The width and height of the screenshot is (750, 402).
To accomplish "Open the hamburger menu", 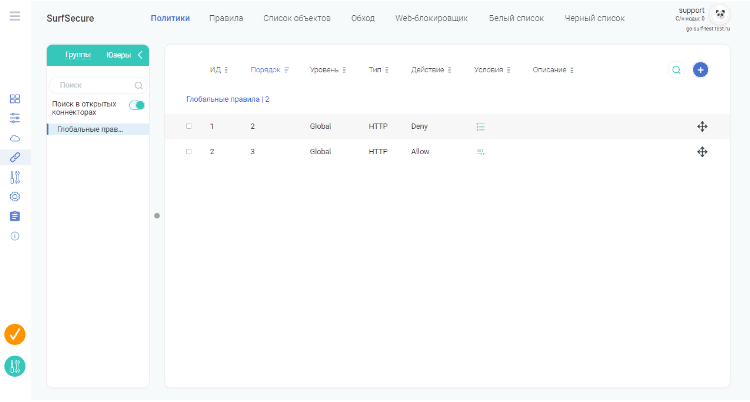I will click(14, 17).
